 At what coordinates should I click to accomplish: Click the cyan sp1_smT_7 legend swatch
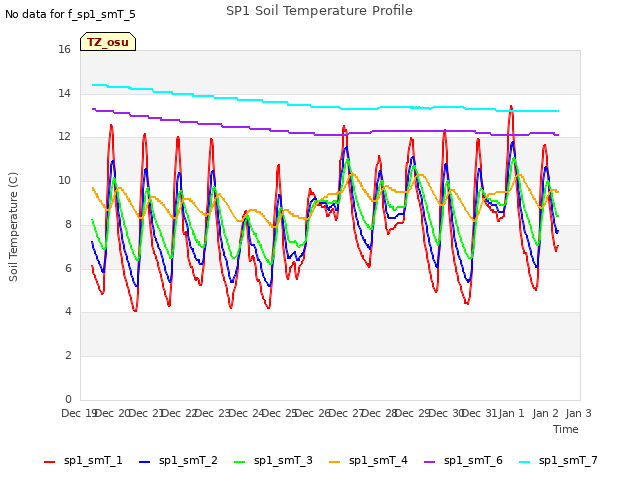point(524,462)
